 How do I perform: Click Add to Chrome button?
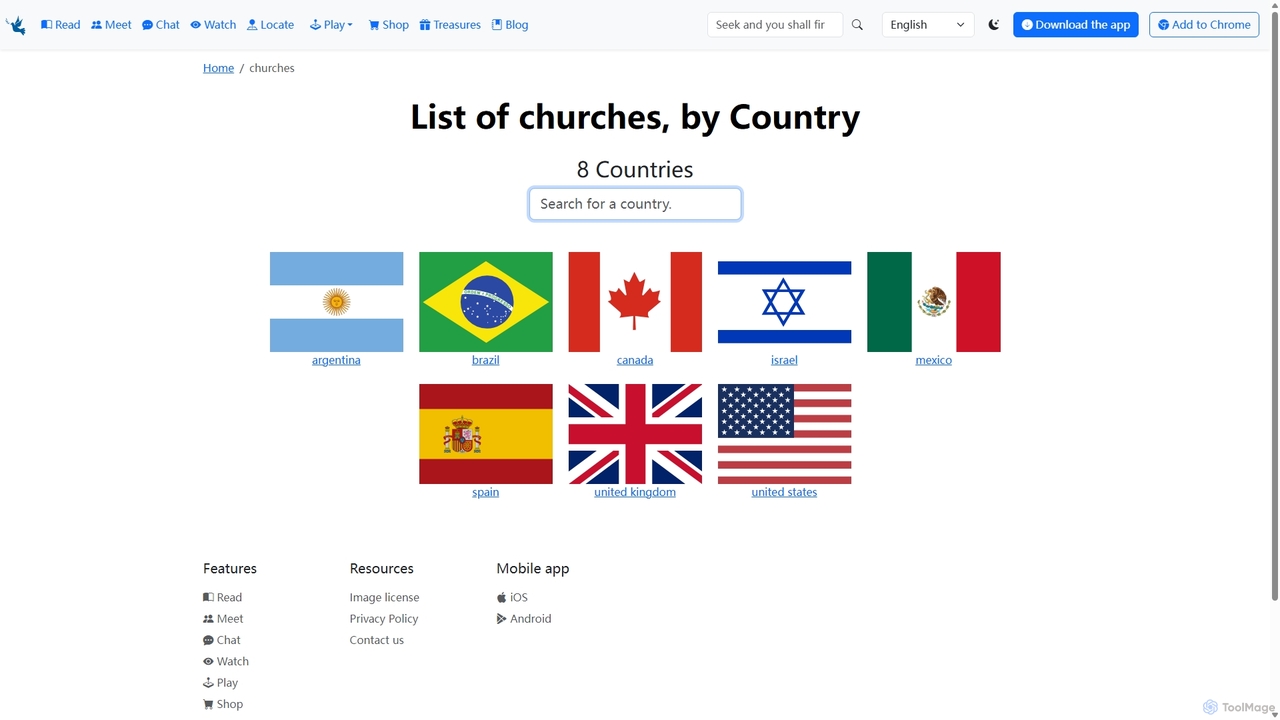(1204, 25)
